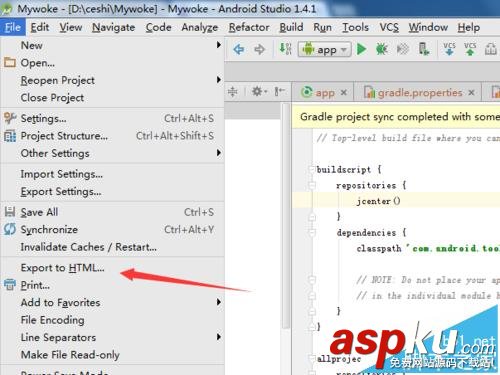Viewport: 500px width, 375px height.
Task: Select Import Settings... entry
Action: tap(112, 174)
